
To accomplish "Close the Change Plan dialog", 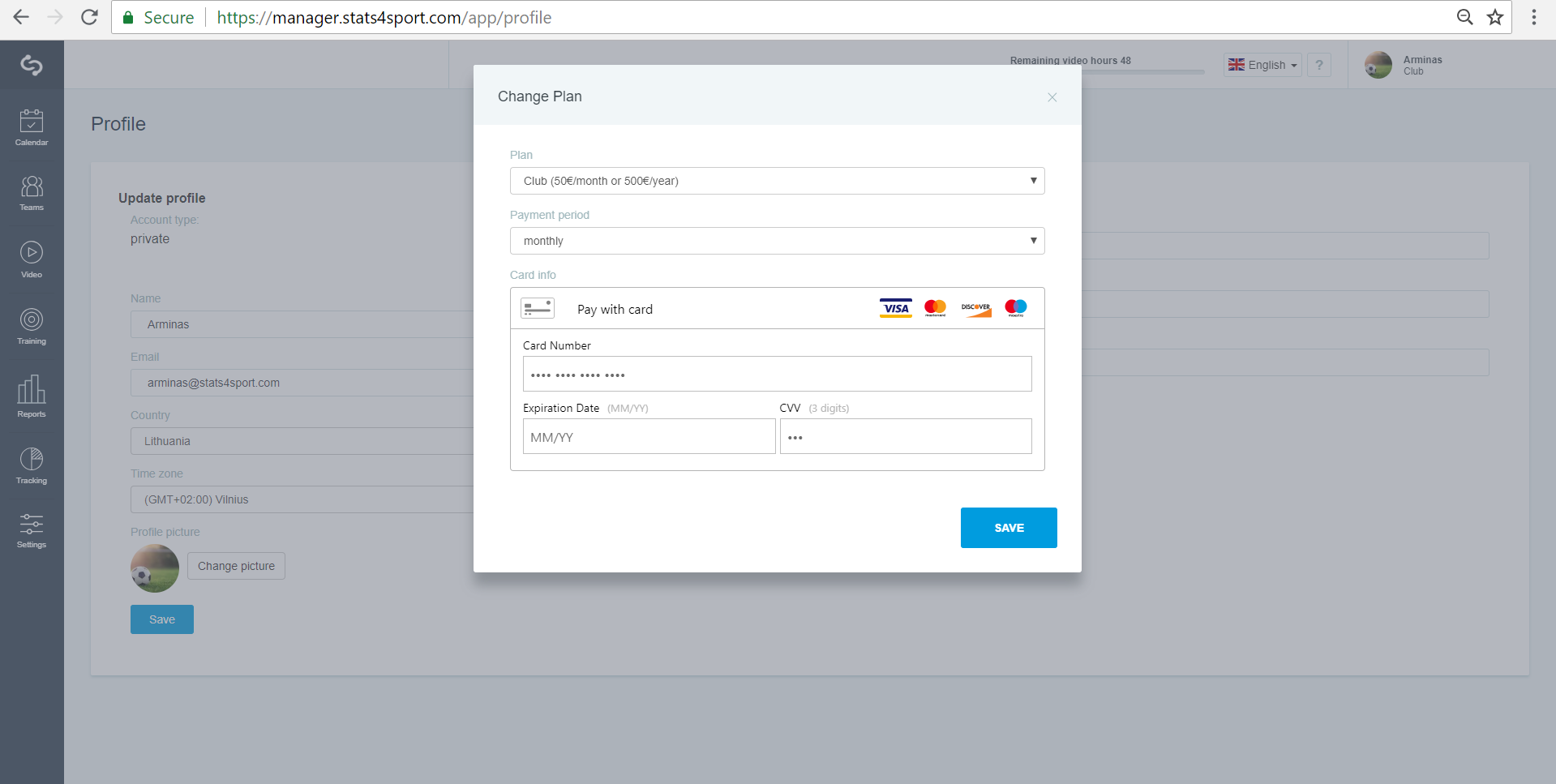I will click(1052, 97).
